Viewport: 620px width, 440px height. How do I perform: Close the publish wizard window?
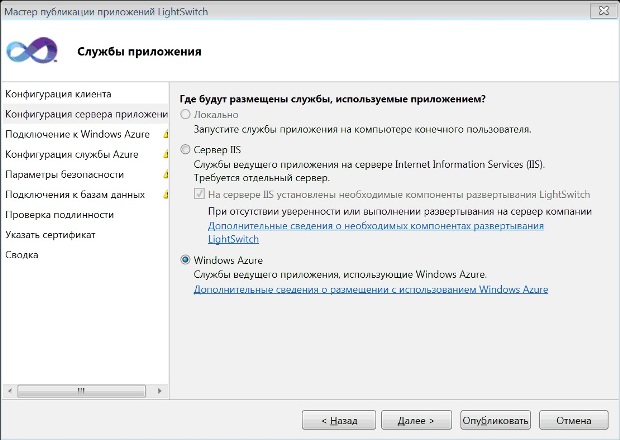click(603, 11)
